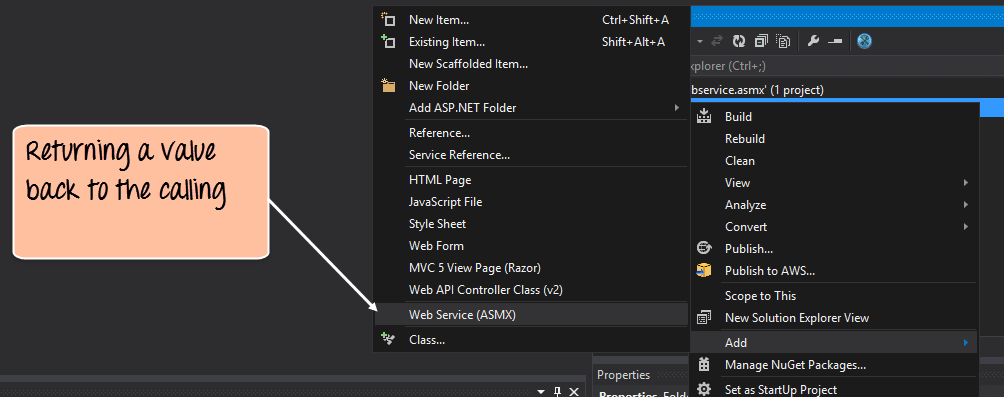Choose Publish... from the context menu
Screen dimensions: 1004x397
pos(834,248)
